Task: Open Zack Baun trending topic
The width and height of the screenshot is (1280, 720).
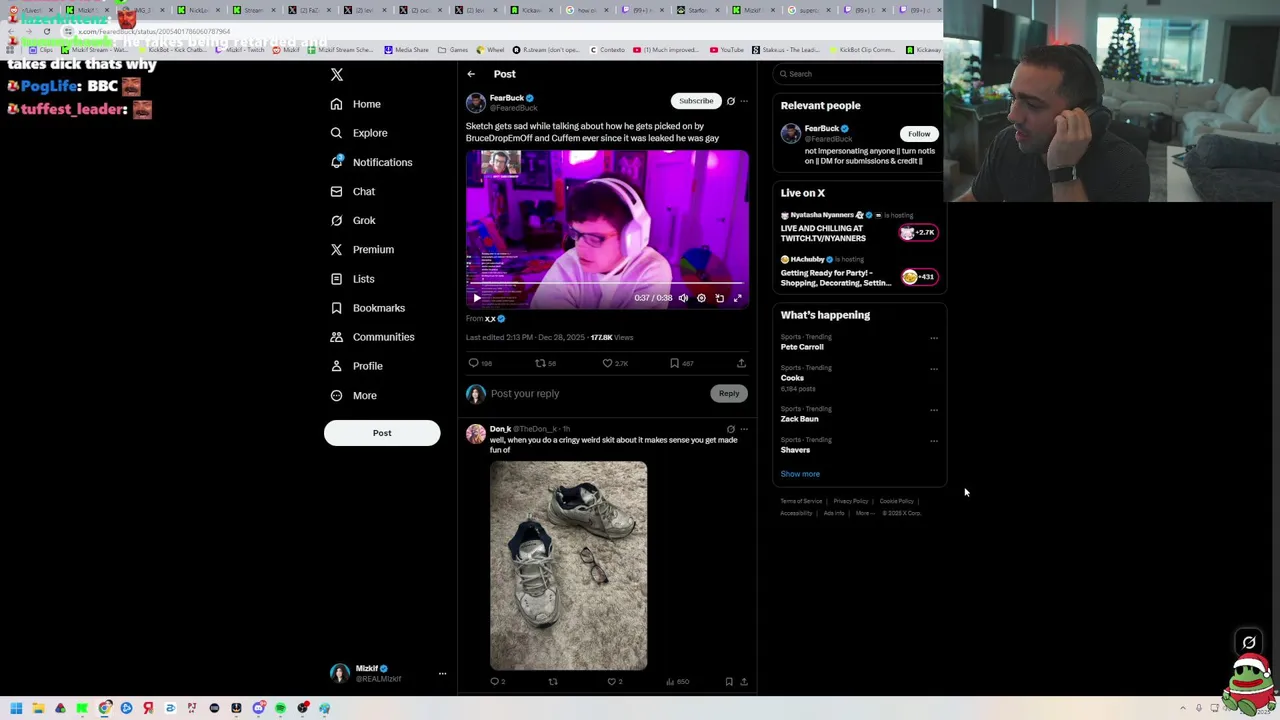Action: click(x=799, y=419)
